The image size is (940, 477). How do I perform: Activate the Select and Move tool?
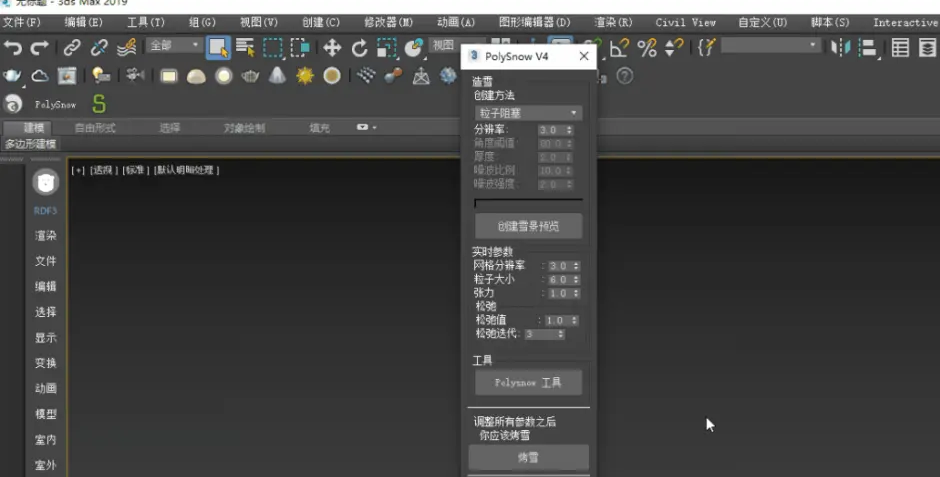pos(332,47)
